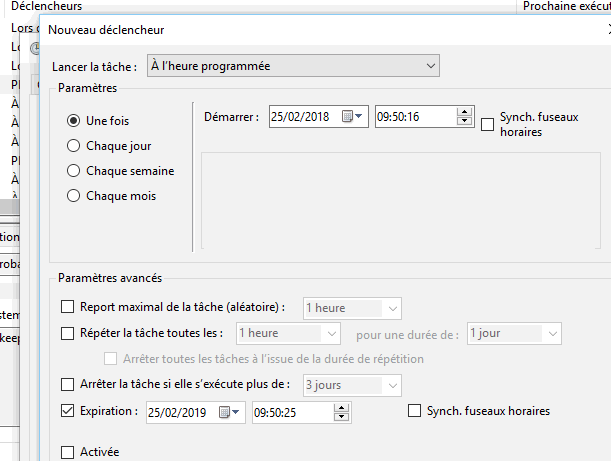Open the durée 1 jour dropdown
Viewport: 611px width, 461px height.
(514, 333)
